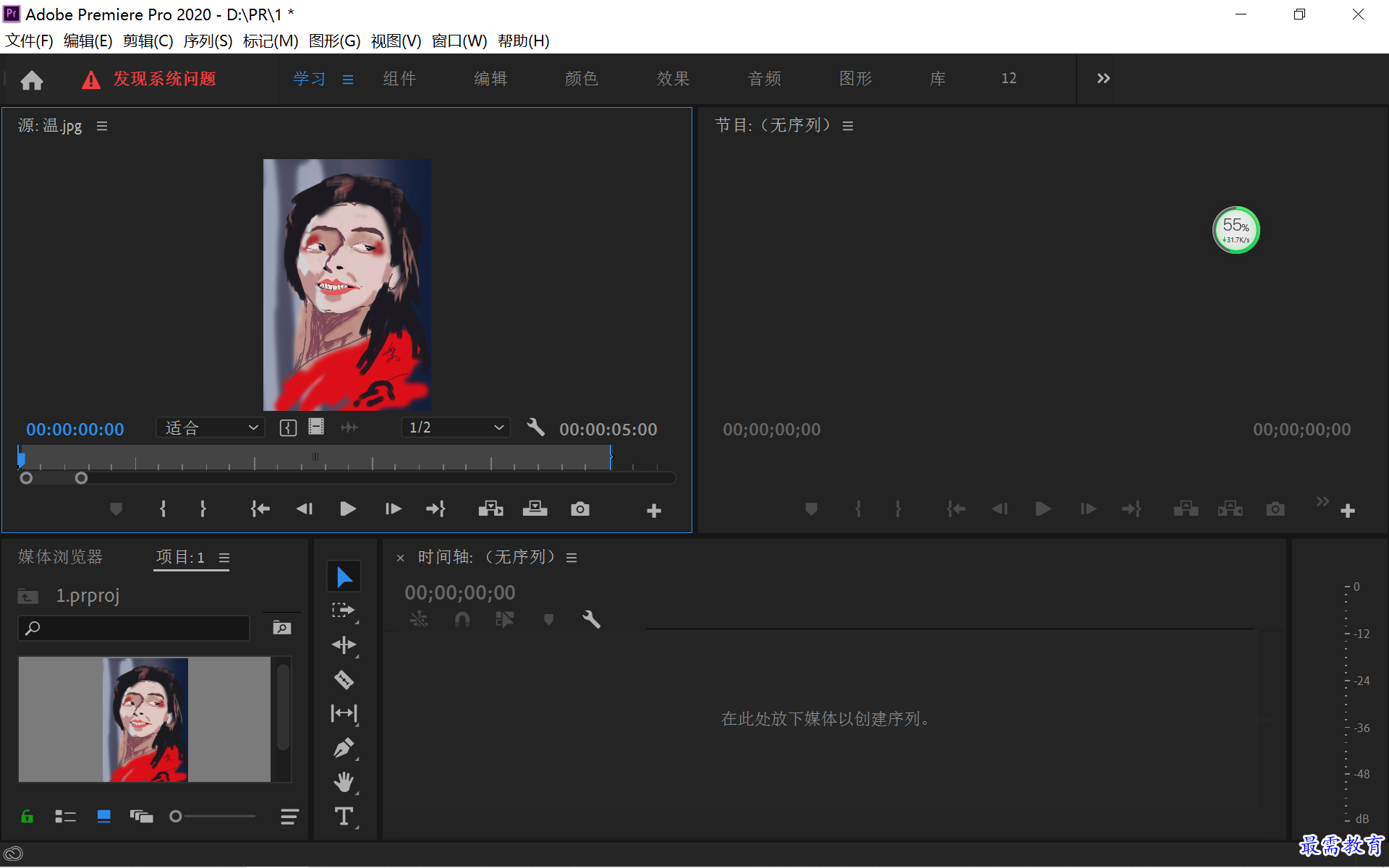Open Timeline panel menu
Viewport: 1389px width, 868px height.
click(x=572, y=558)
